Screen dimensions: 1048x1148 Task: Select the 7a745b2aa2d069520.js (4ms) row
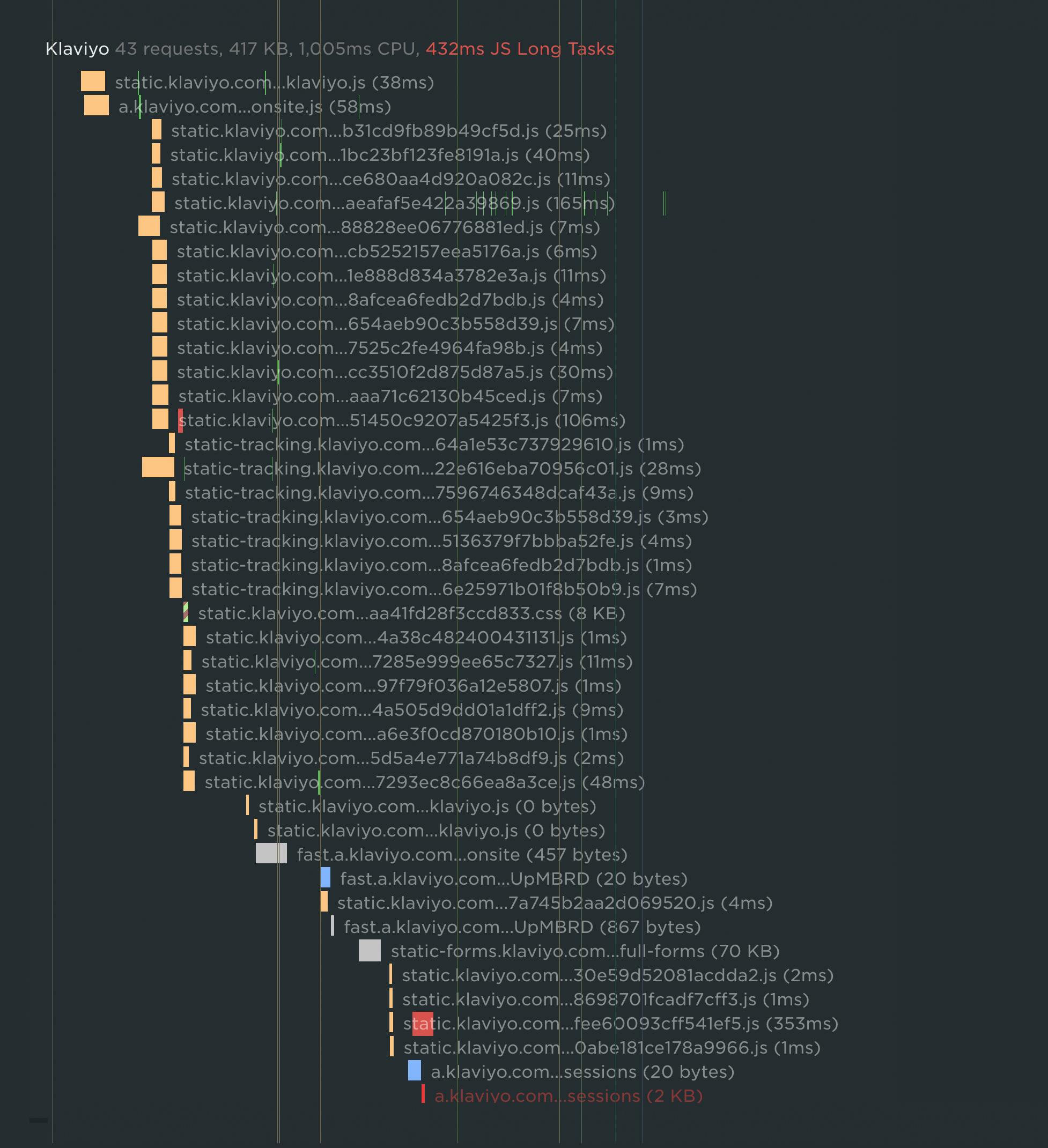[554, 902]
